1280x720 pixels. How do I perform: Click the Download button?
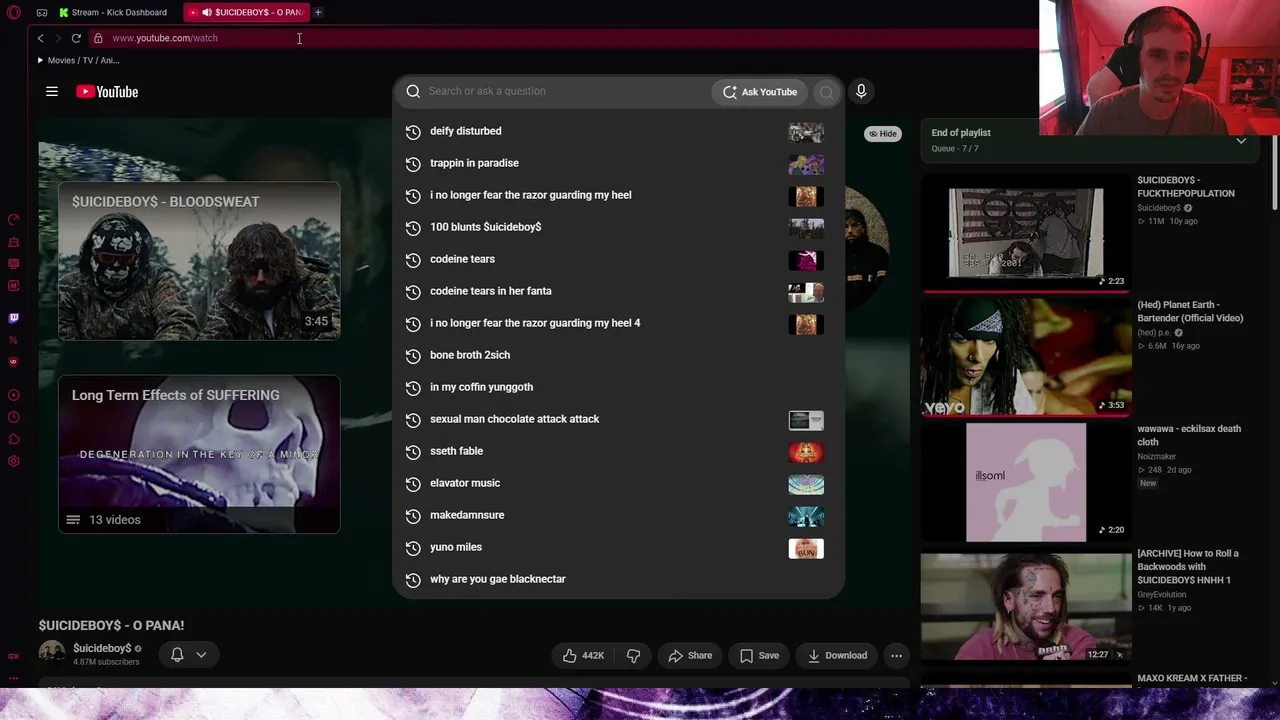coord(837,655)
